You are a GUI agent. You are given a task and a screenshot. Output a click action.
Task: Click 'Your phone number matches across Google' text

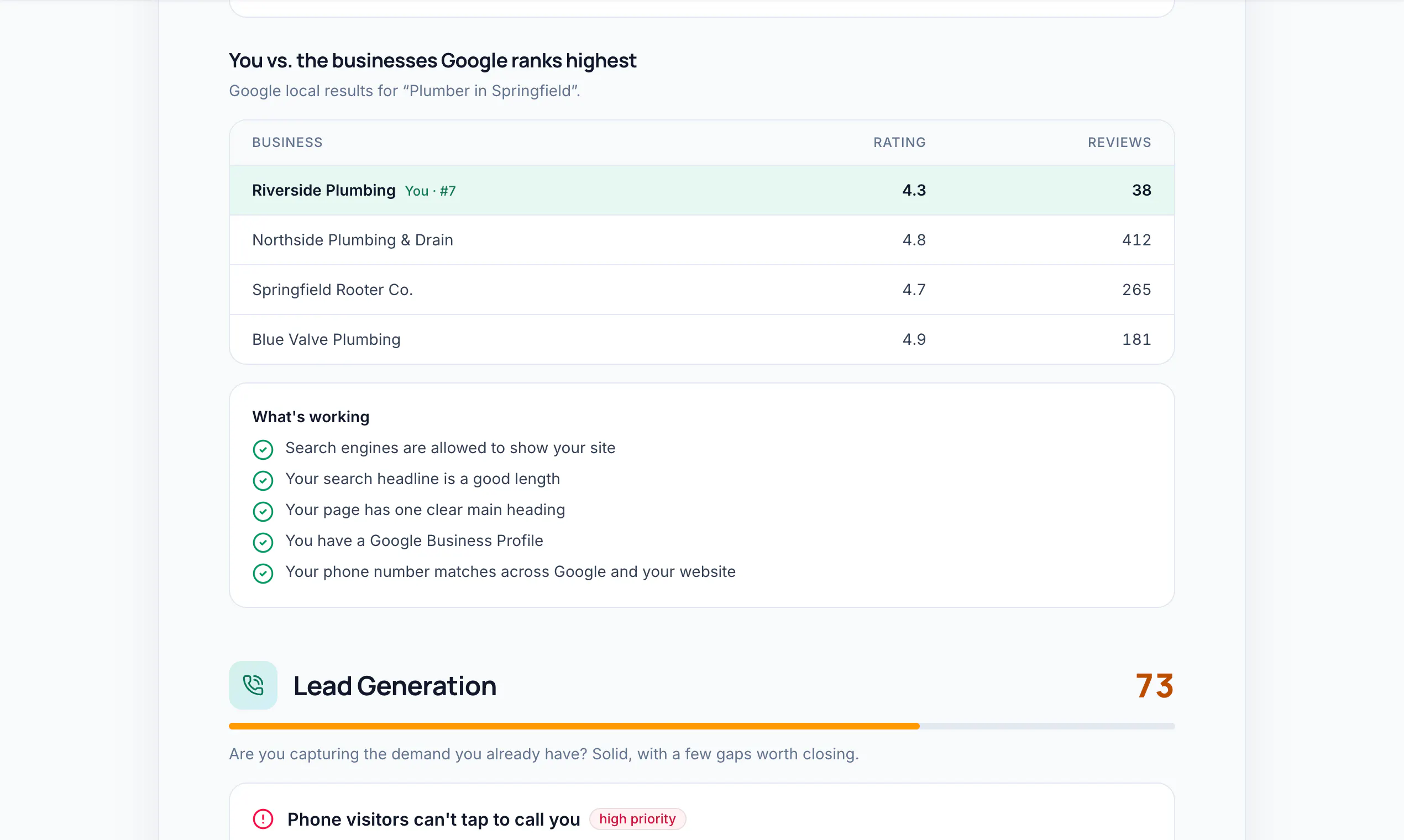[510, 572]
